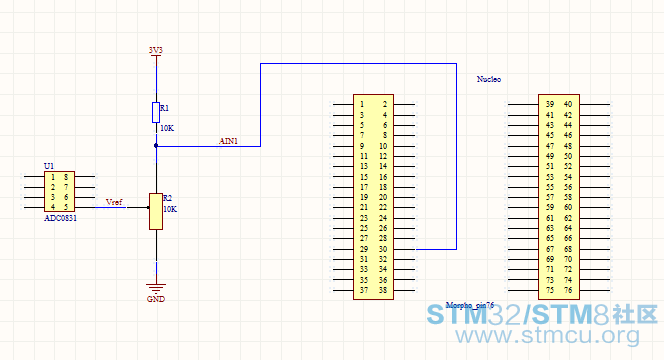Select the U1 ADC0831 chip body
The width and height of the screenshot is (664, 360).
[x=59, y=191]
